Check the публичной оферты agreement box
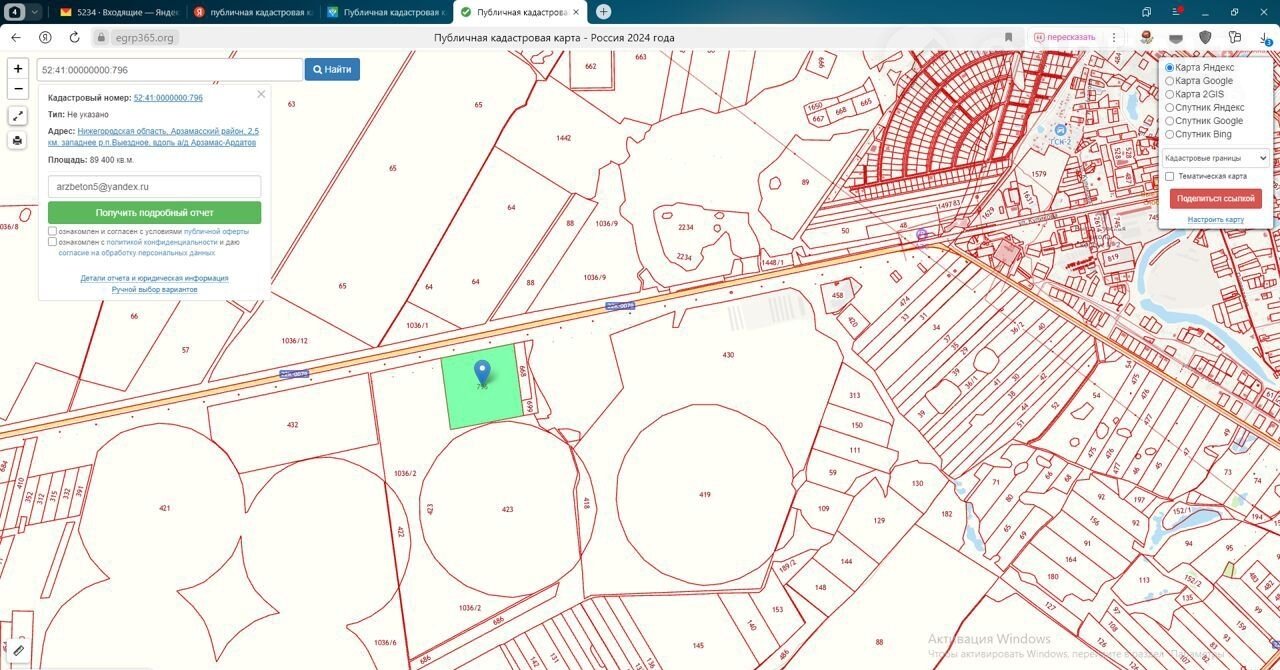 click(53, 231)
